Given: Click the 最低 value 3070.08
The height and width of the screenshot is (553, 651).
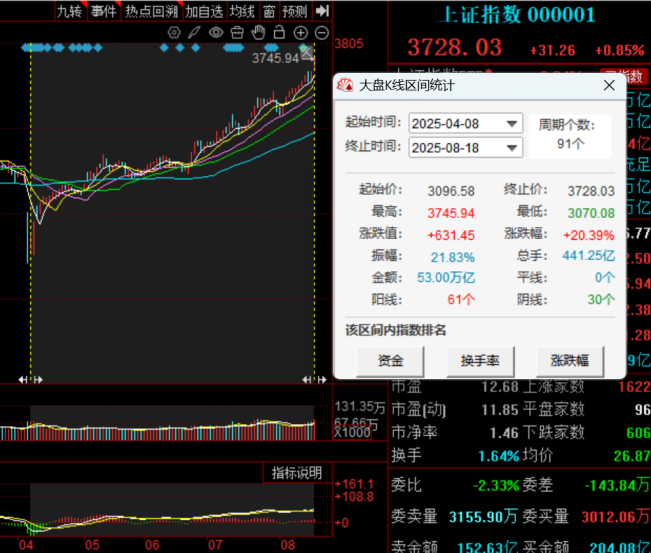Looking at the screenshot, I should 591,213.
